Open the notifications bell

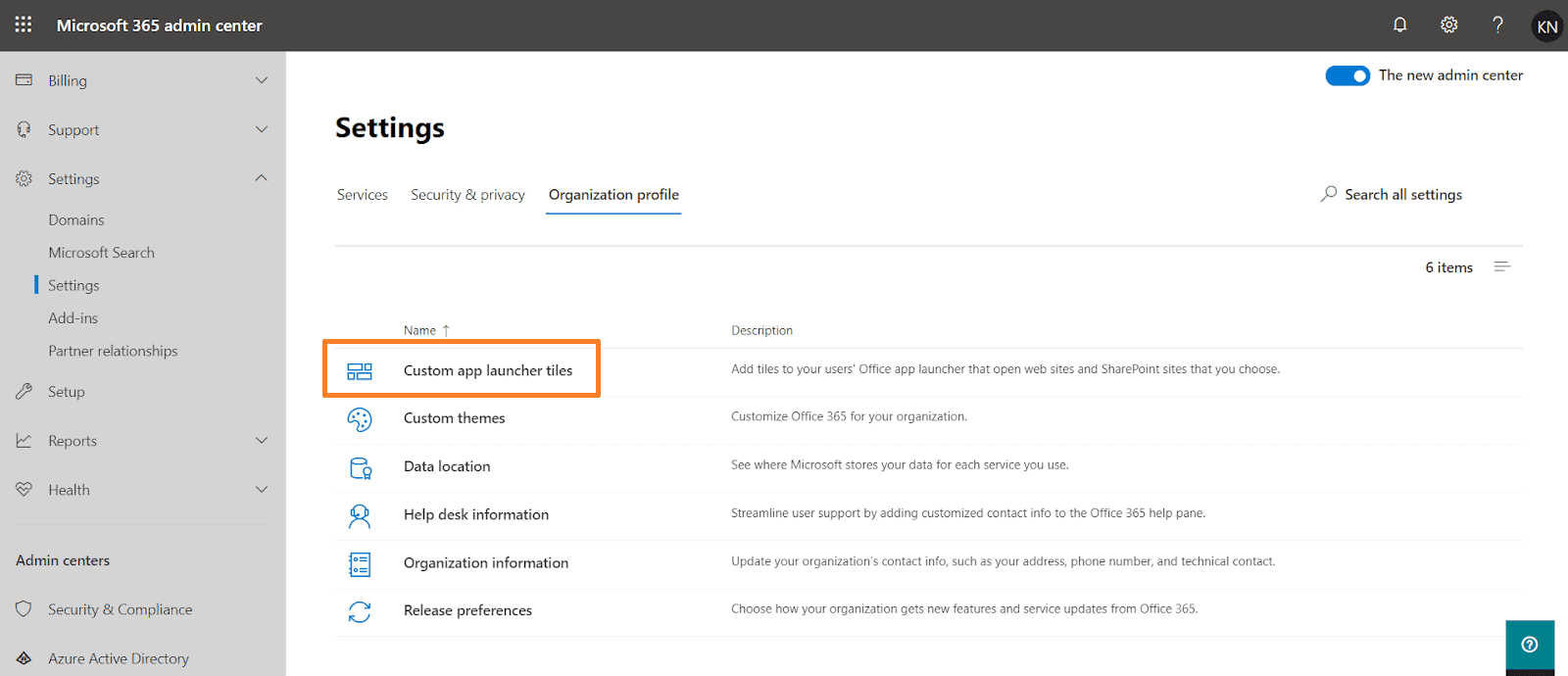point(1399,24)
